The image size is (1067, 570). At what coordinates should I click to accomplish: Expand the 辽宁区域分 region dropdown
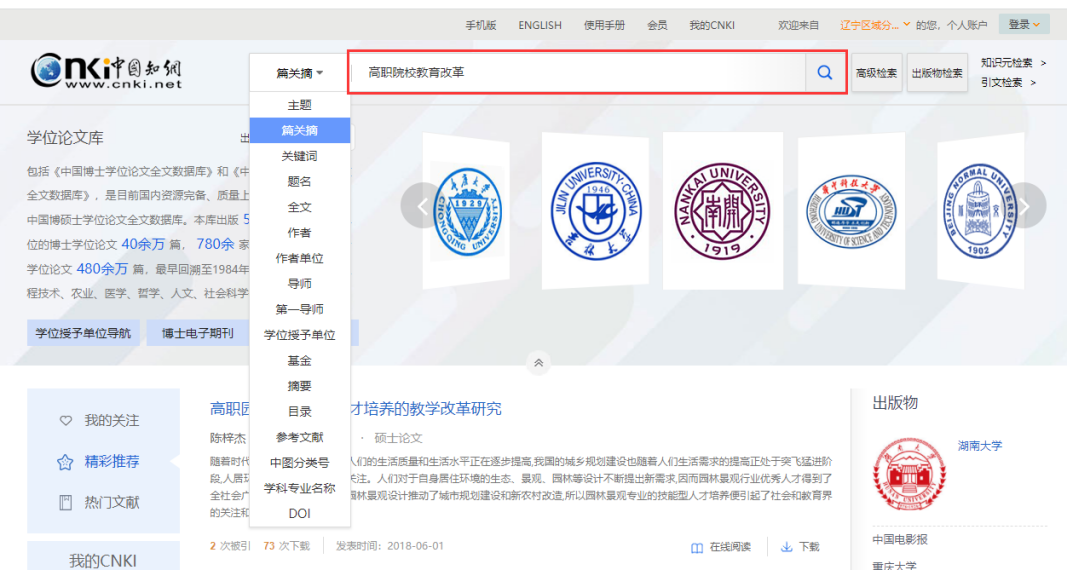tap(874, 25)
